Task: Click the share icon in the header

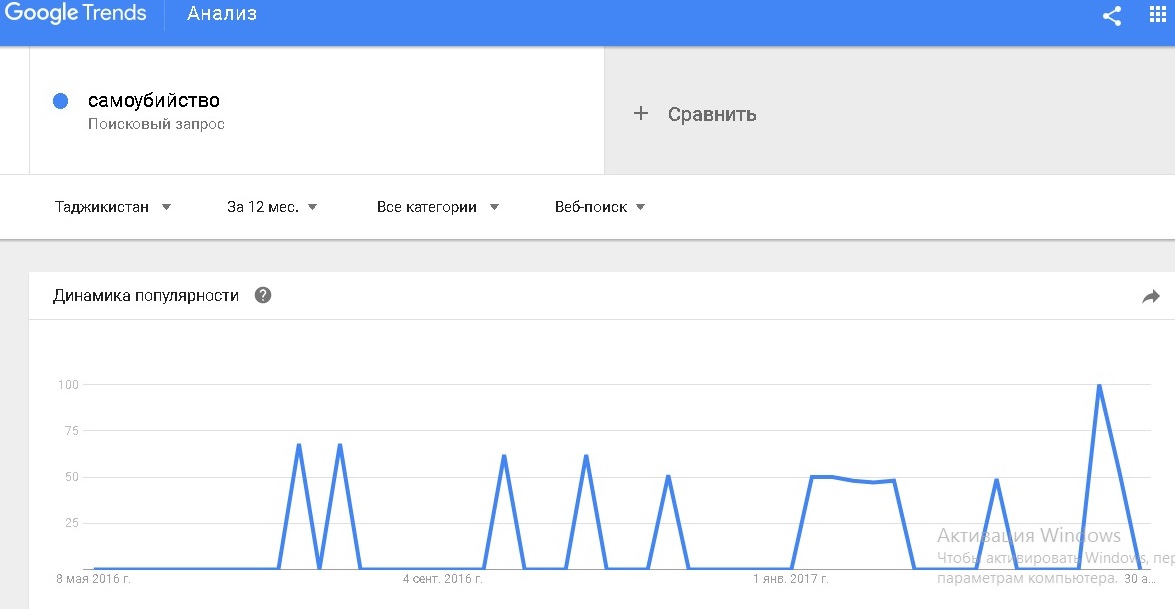Action: 1111,16
